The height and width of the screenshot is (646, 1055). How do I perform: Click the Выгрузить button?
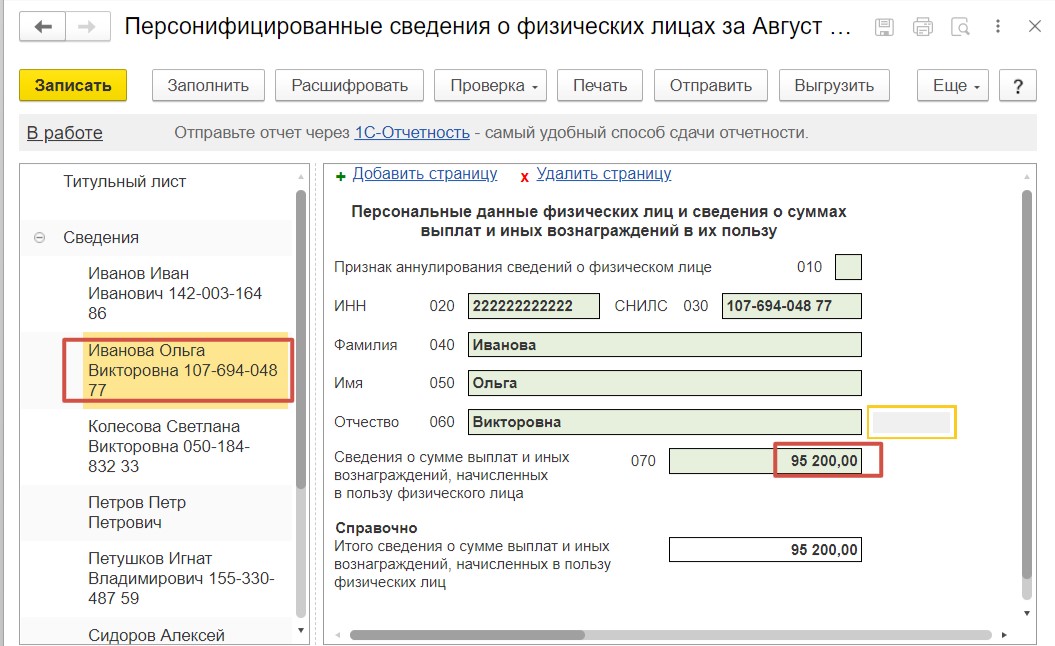click(834, 85)
